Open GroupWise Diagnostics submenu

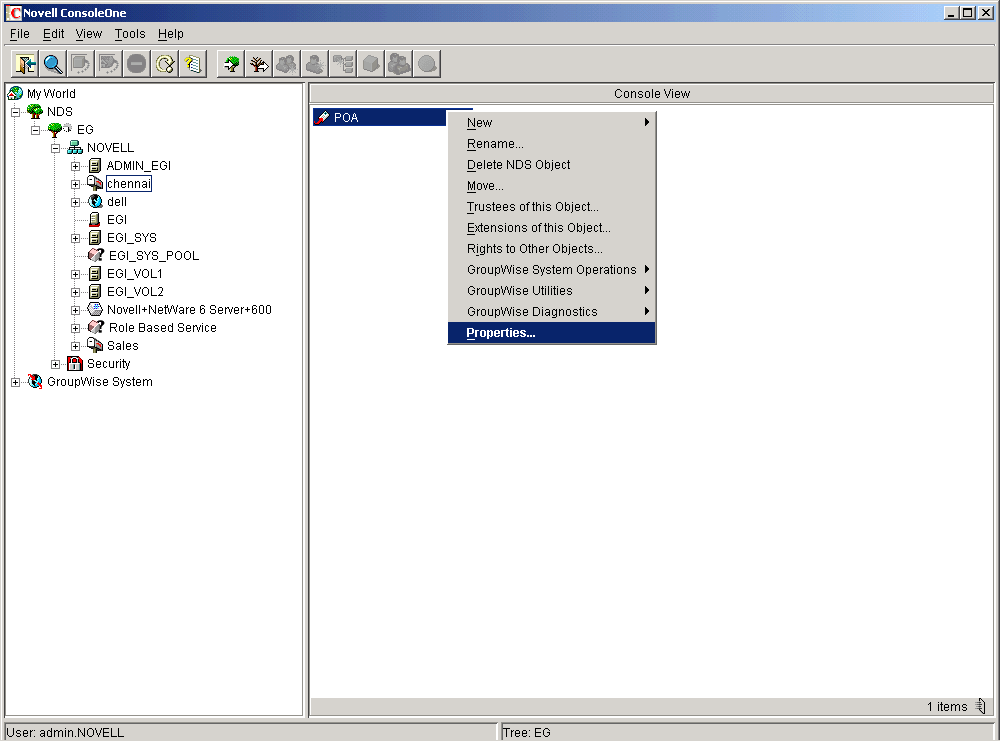(x=552, y=312)
